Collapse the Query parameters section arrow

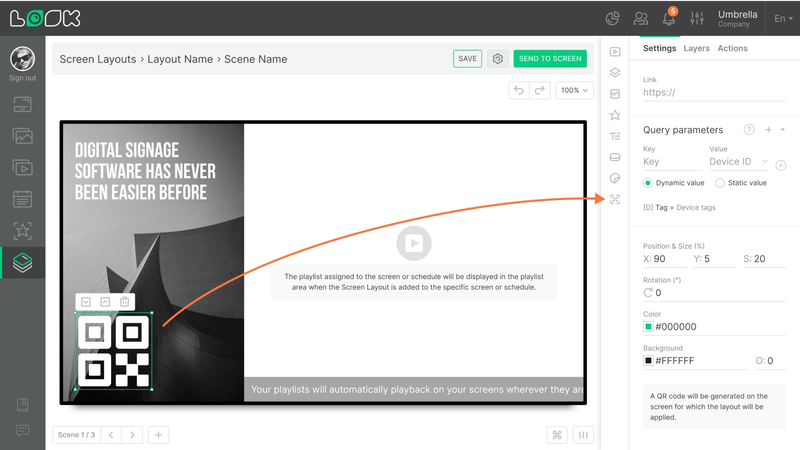(783, 130)
